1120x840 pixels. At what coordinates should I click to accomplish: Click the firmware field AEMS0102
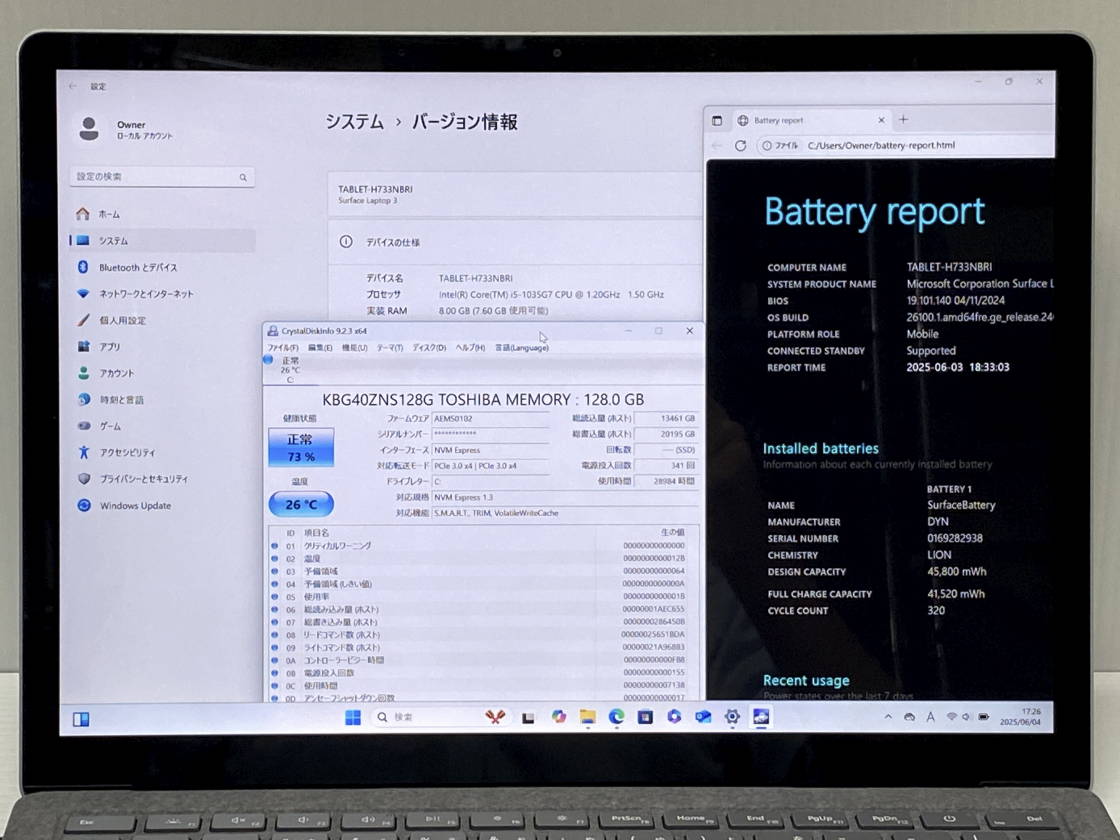(x=490, y=419)
